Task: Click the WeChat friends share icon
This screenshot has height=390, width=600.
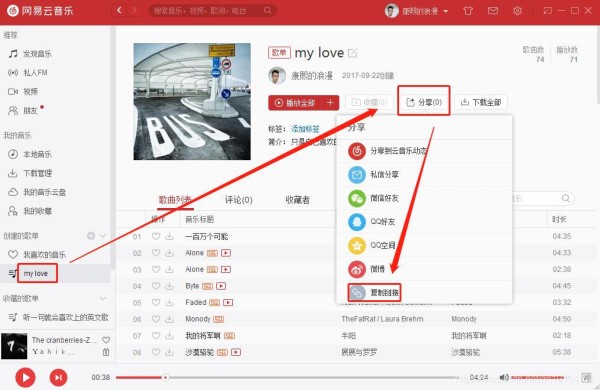Action: point(357,198)
